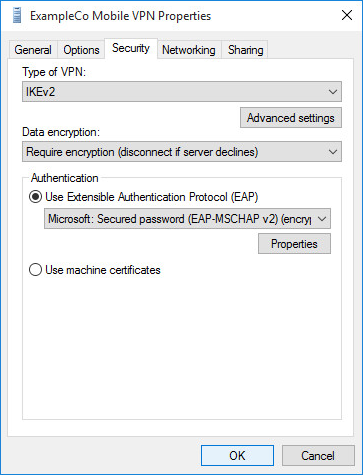Select the Security tab
The height and width of the screenshot is (475, 363).
(131, 48)
